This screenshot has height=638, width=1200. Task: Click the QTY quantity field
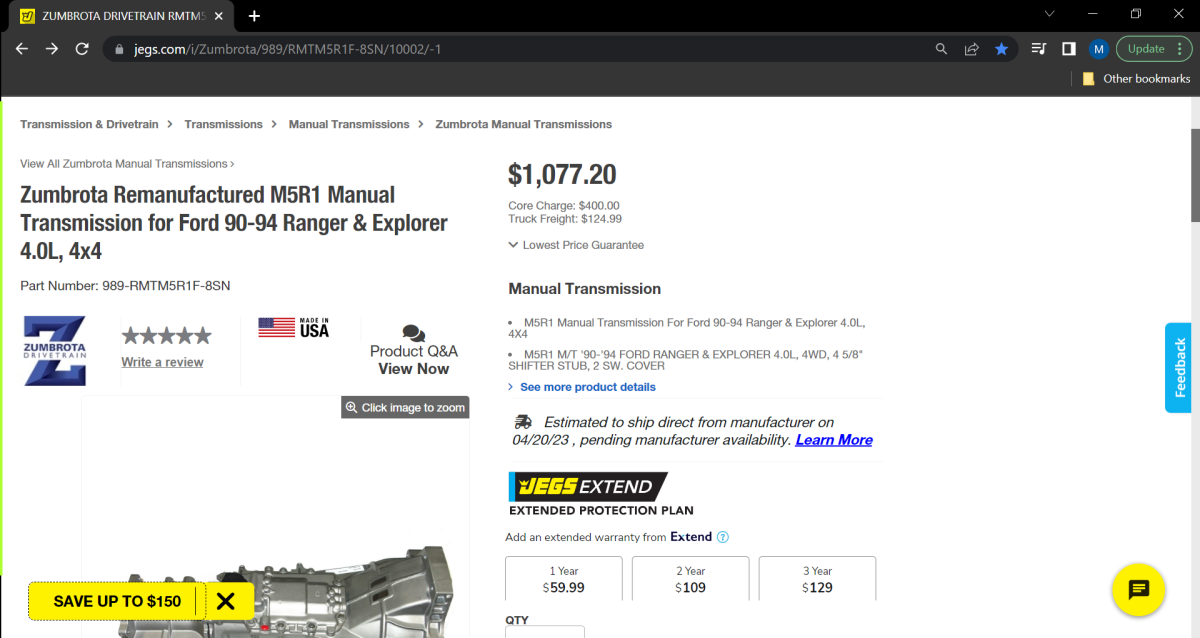tap(545, 632)
